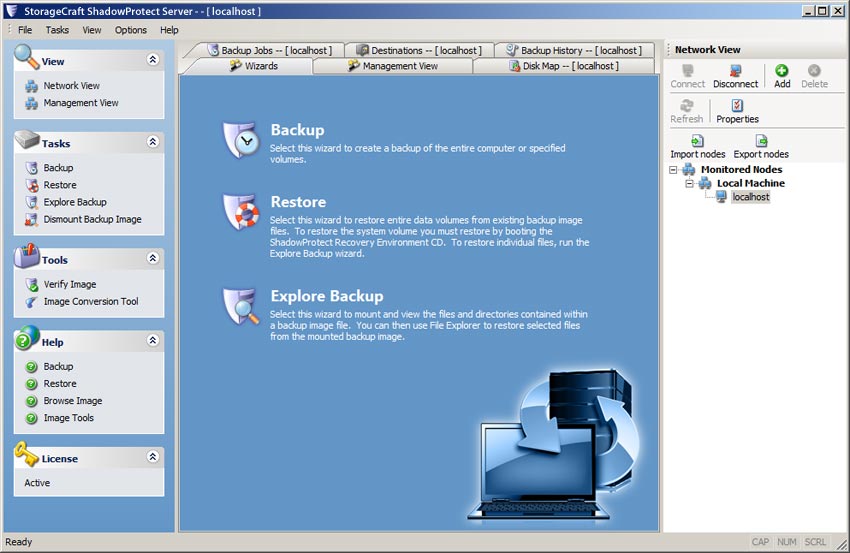Select the Wizards tab
This screenshot has width=850, height=553.
254,66
